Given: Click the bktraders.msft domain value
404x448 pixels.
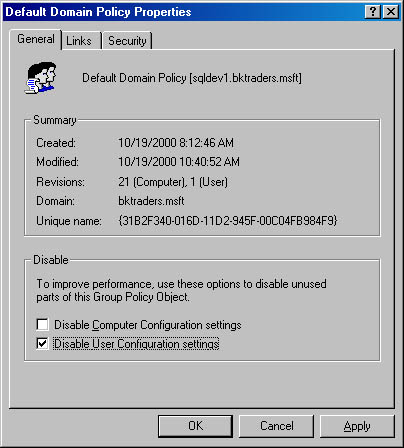Looking at the screenshot, I should [151, 201].
